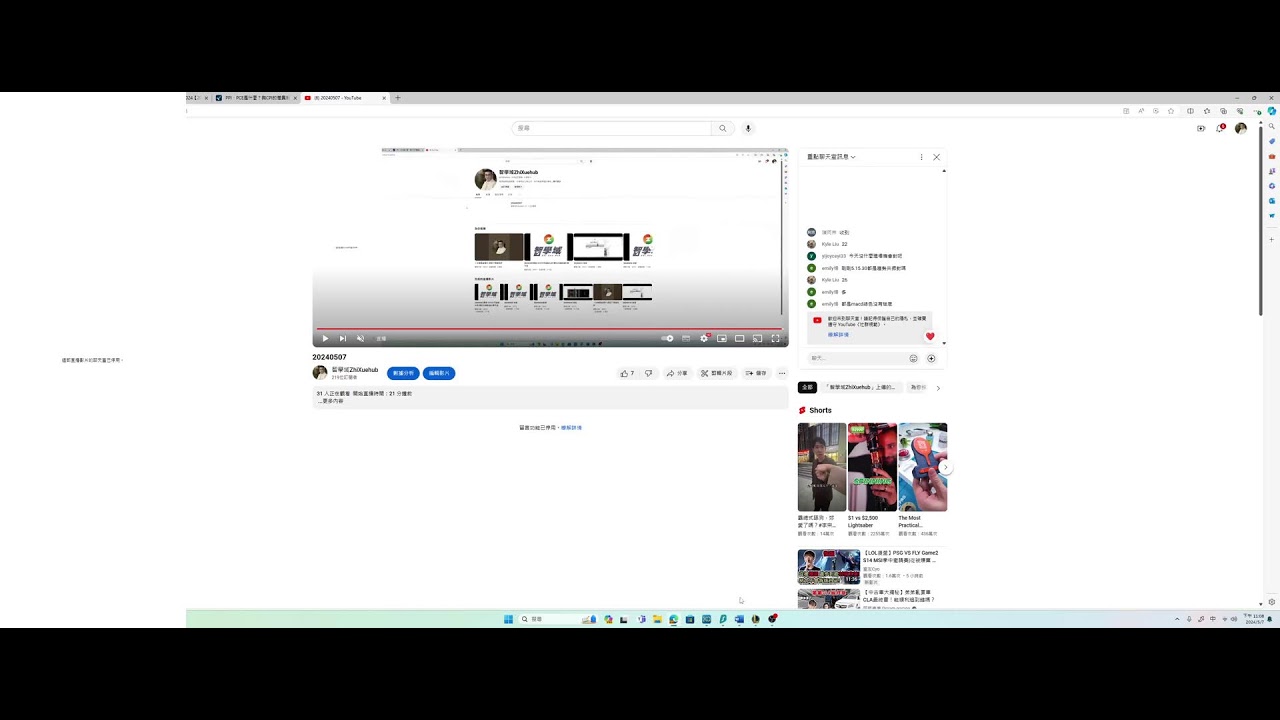Open Edge sidebar settings gear
1280x720 pixels.
pos(1272,602)
